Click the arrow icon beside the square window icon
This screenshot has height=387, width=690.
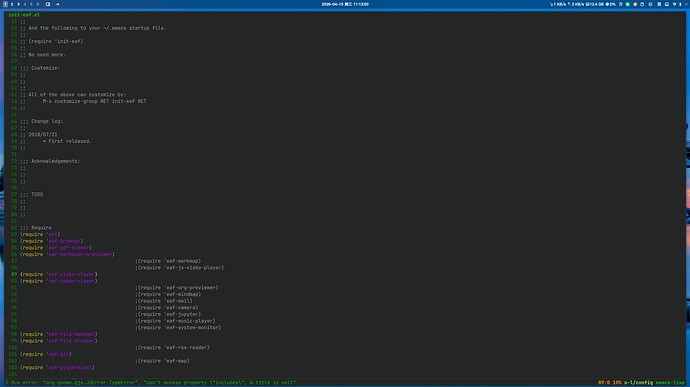click(x=58, y=4)
